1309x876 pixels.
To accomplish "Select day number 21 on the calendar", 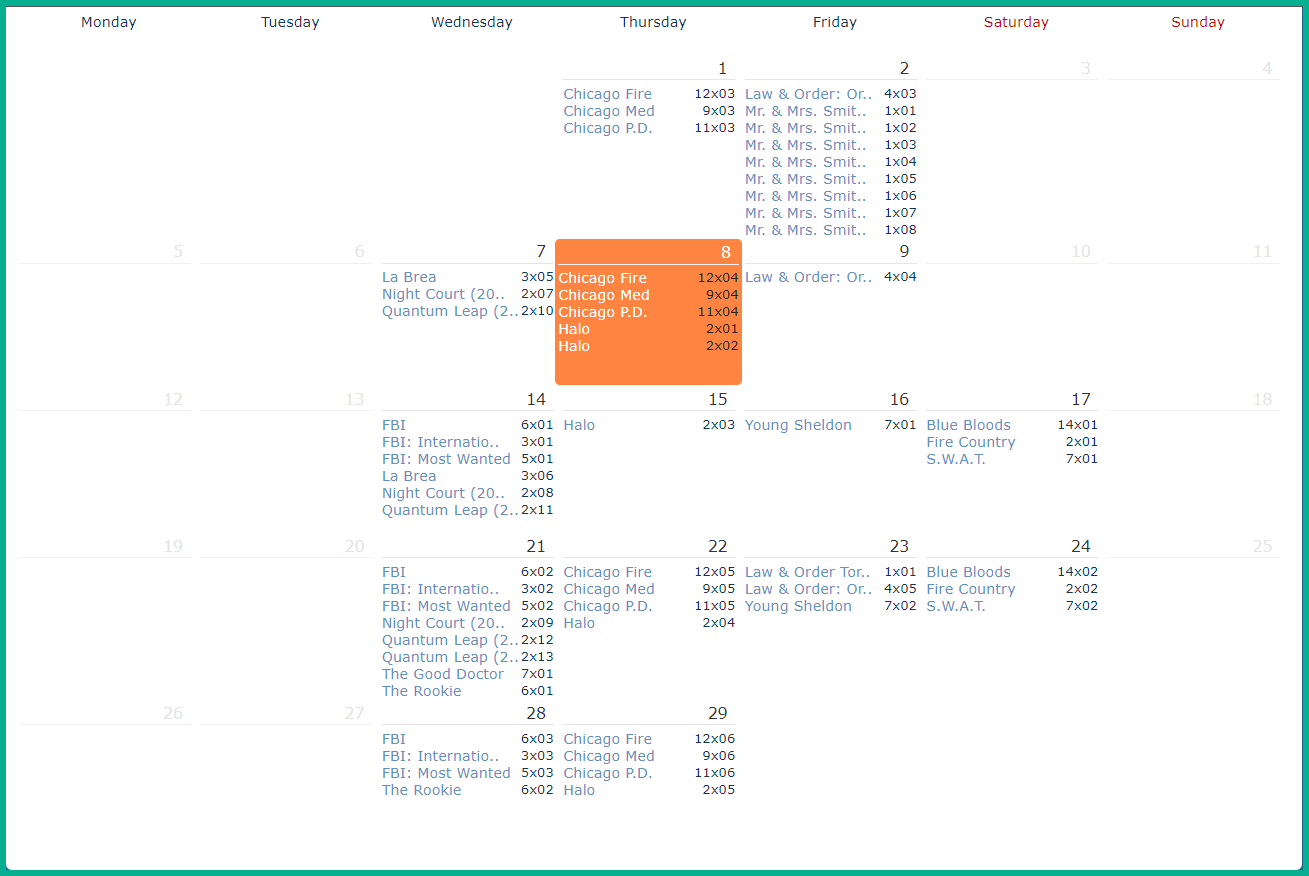I will 536,547.
